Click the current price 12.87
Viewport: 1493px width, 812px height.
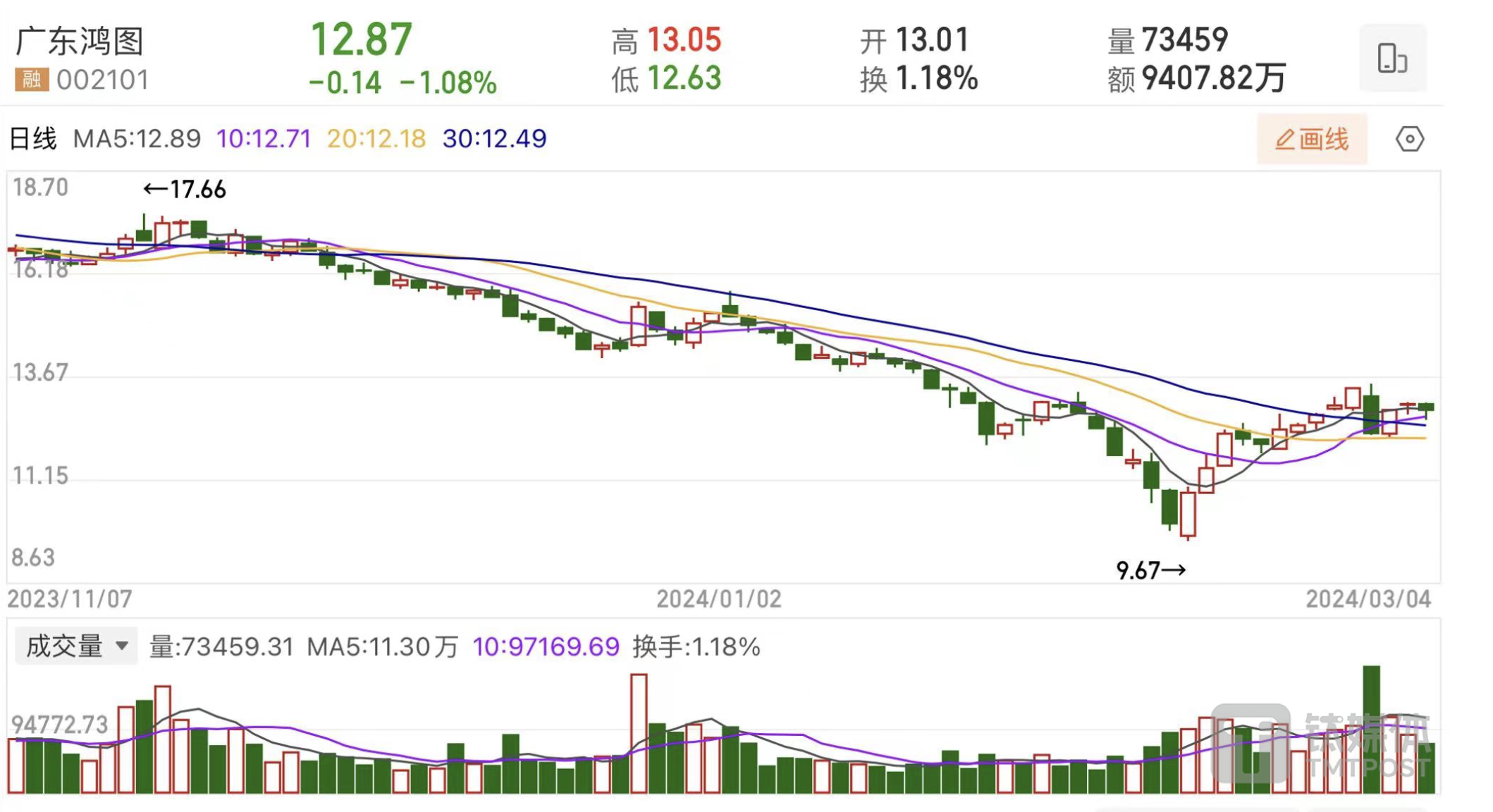tap(361, 39)
